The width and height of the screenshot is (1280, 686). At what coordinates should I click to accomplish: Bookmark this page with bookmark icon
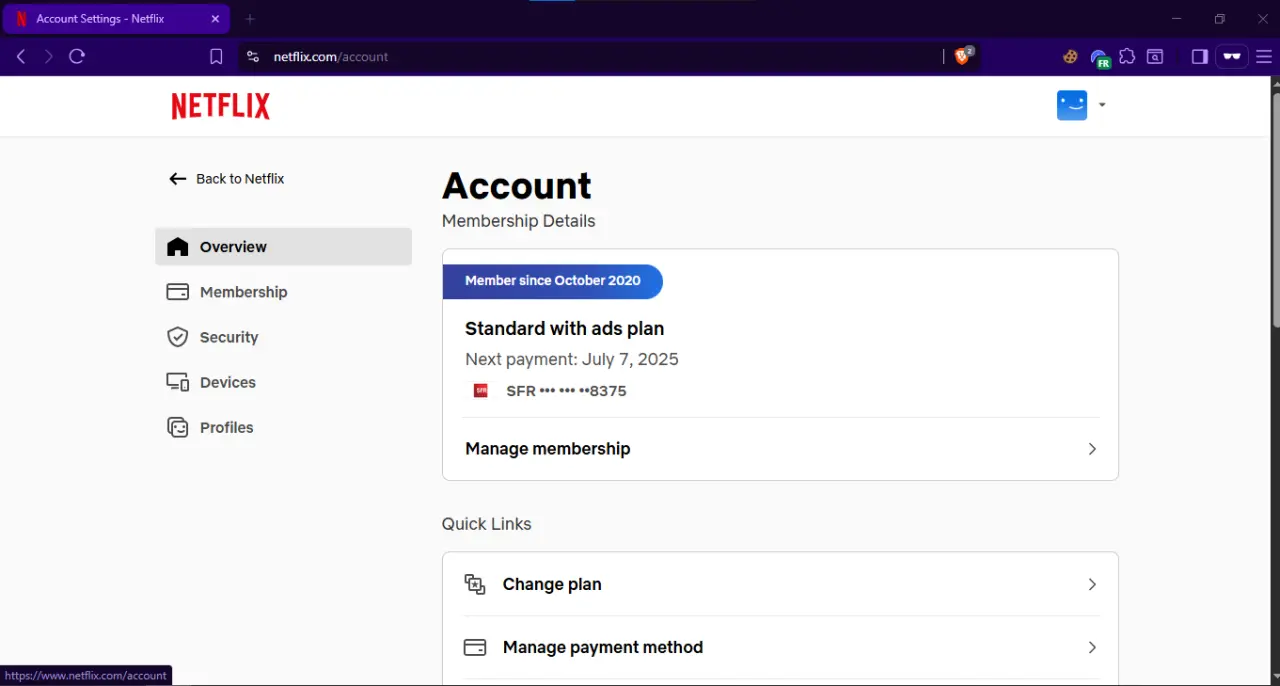(x=216, y=57)
